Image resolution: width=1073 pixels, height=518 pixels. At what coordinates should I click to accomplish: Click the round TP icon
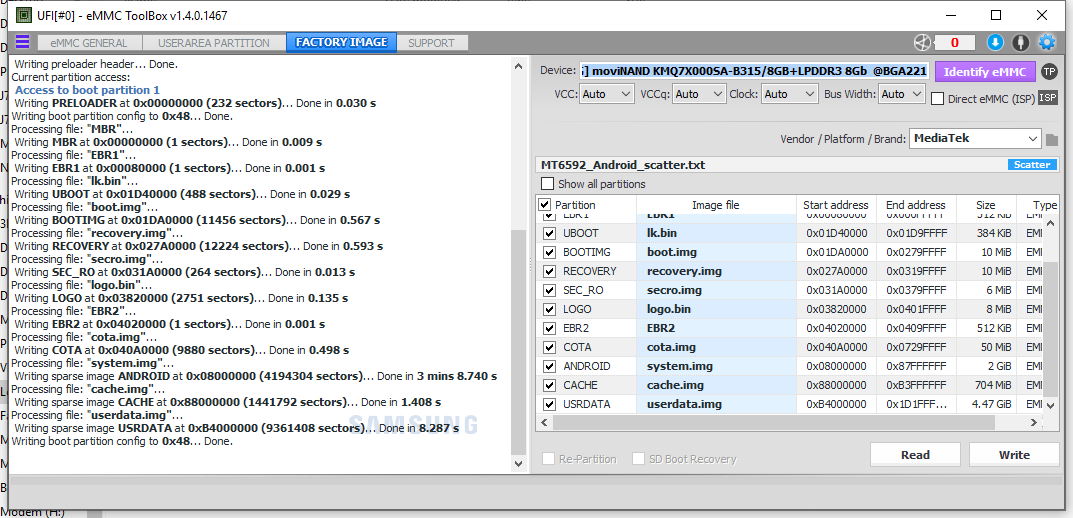[x=1049, y=71]
